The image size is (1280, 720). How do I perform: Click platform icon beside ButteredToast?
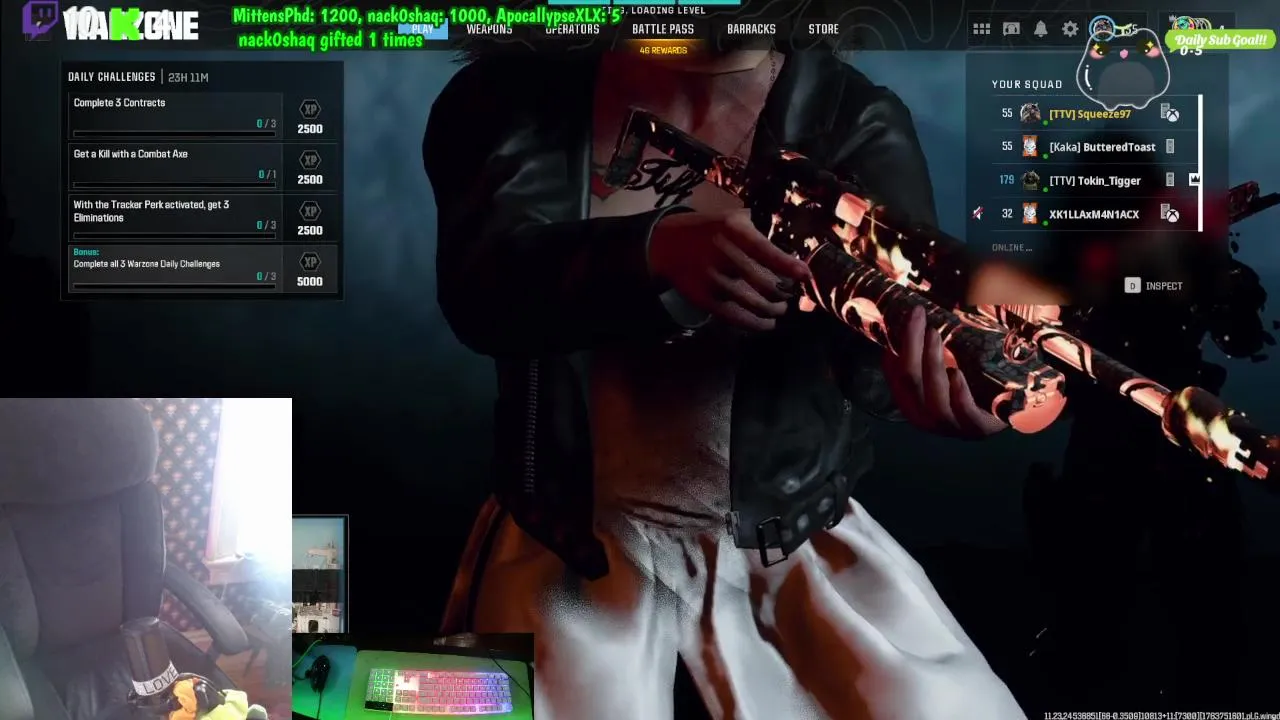point(1170,147)
